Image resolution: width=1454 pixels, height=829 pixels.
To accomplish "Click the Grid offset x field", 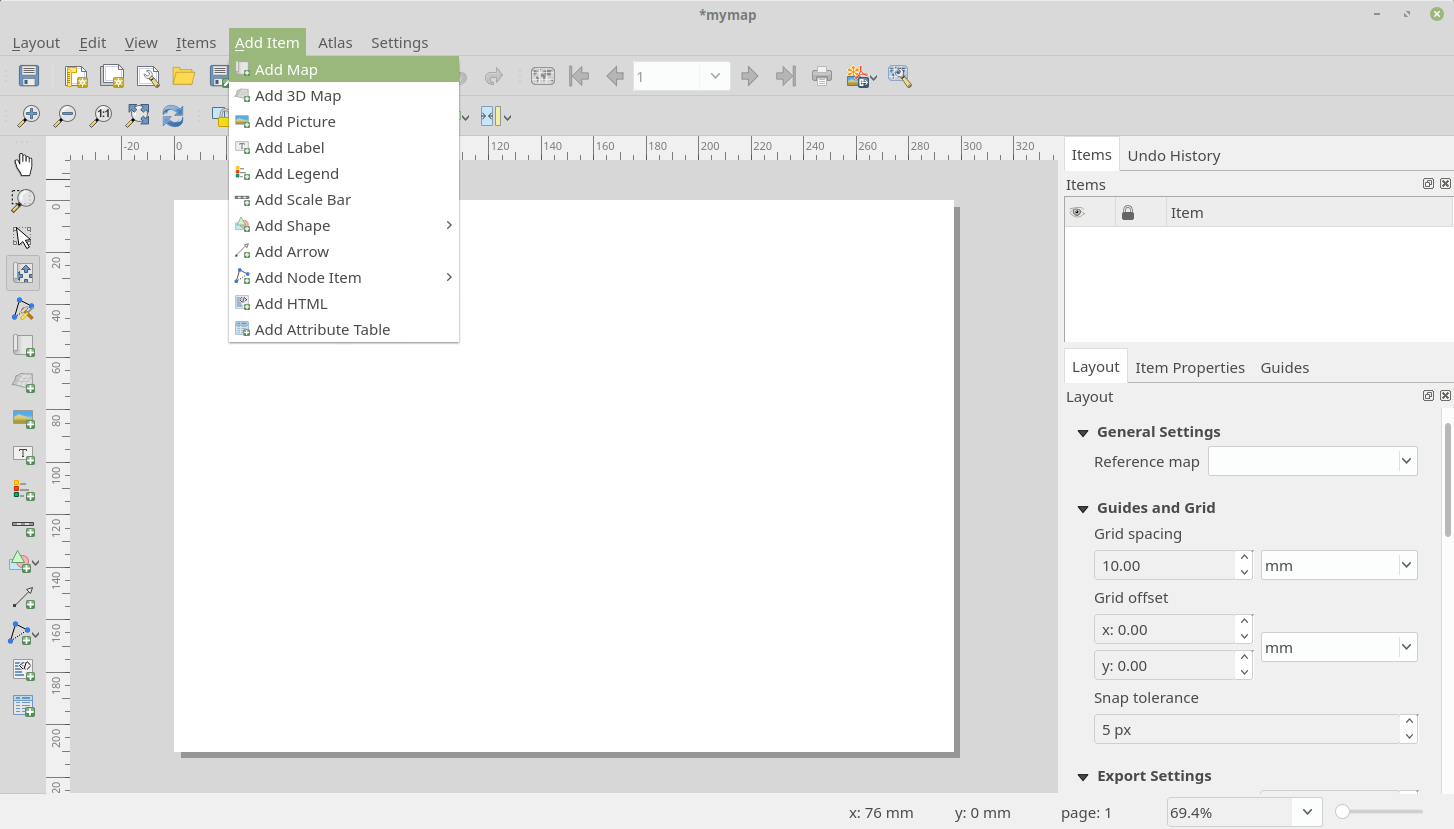I will [1165, 629].
